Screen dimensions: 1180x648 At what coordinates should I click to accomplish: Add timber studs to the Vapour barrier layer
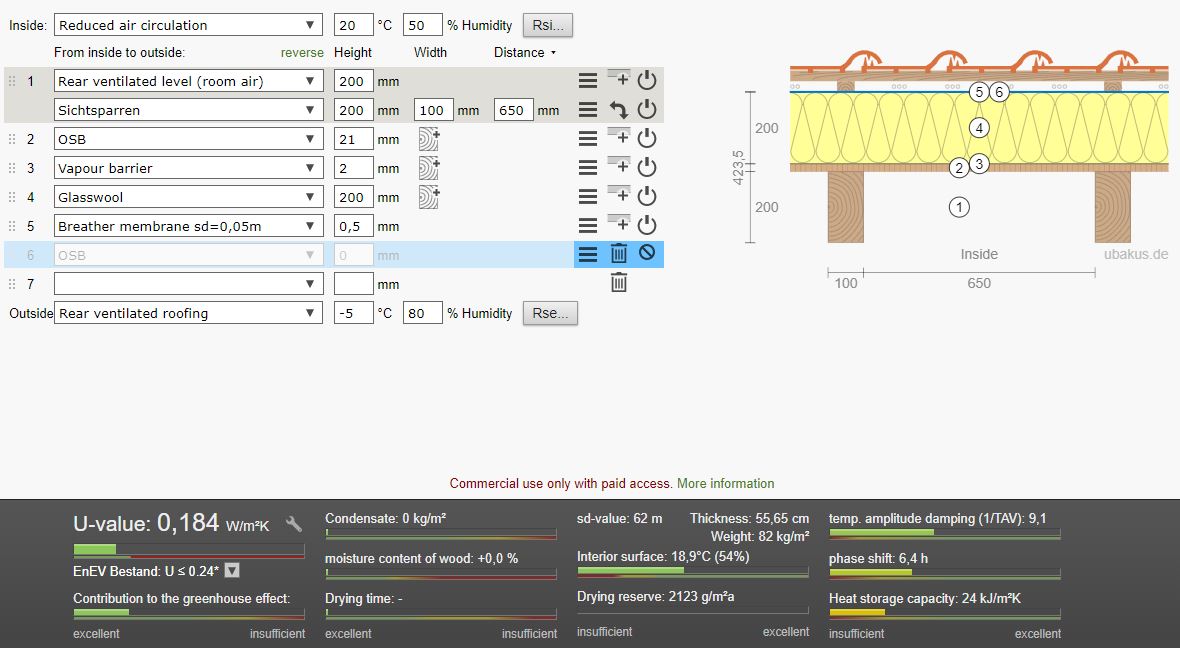point(429,168)
